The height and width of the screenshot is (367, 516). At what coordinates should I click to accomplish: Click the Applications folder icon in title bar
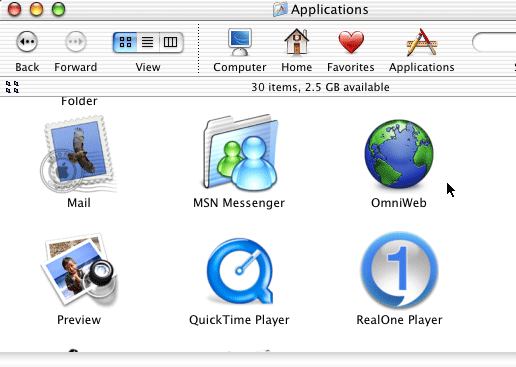pos(280,9)
